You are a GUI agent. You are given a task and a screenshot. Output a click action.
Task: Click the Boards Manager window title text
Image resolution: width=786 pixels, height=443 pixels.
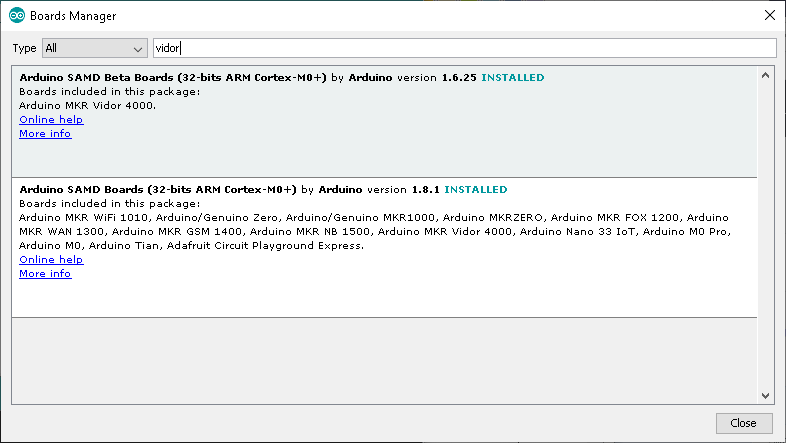[73, 16]
